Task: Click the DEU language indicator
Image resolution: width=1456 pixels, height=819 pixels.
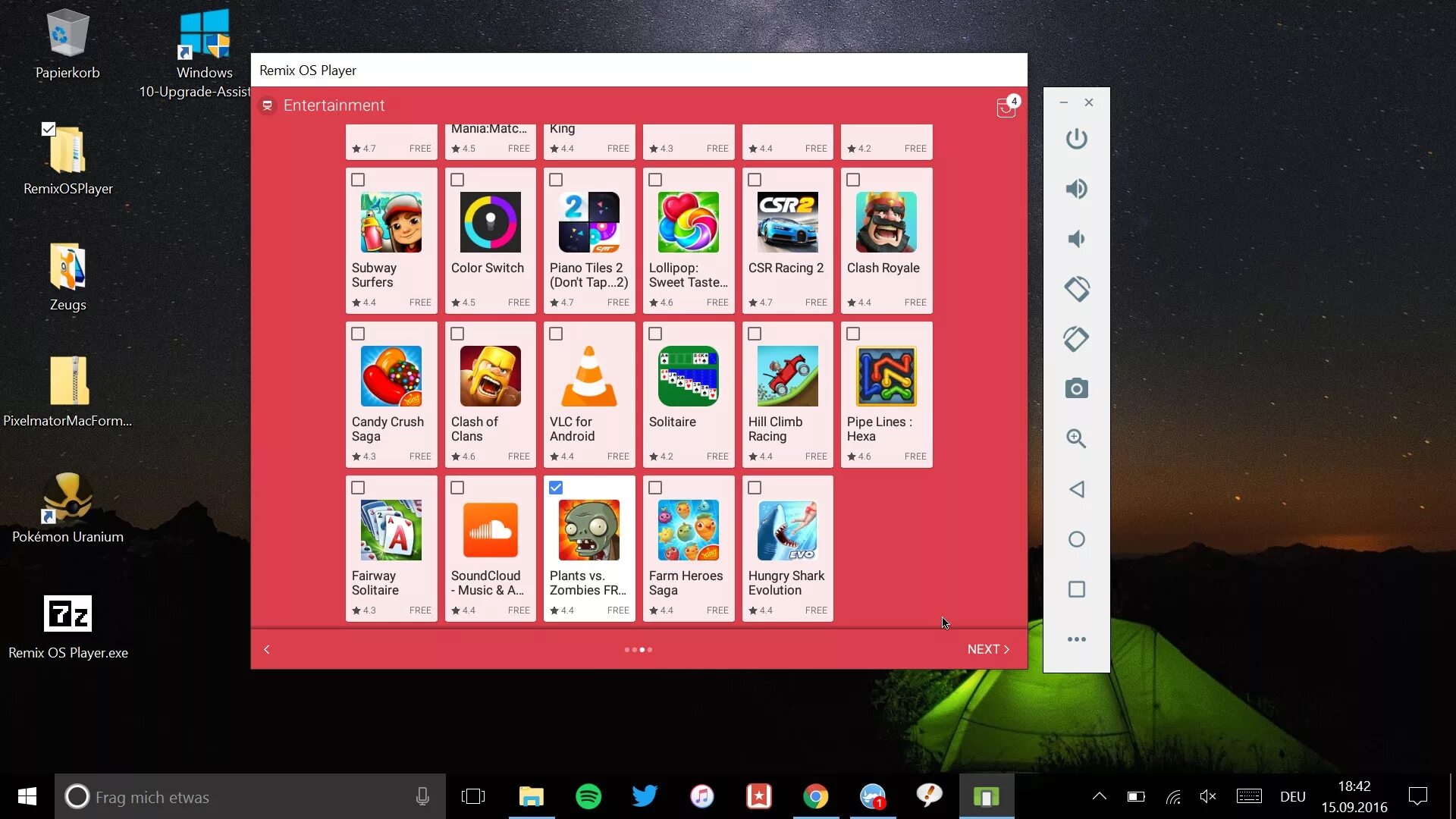Action: [1293, 796]
